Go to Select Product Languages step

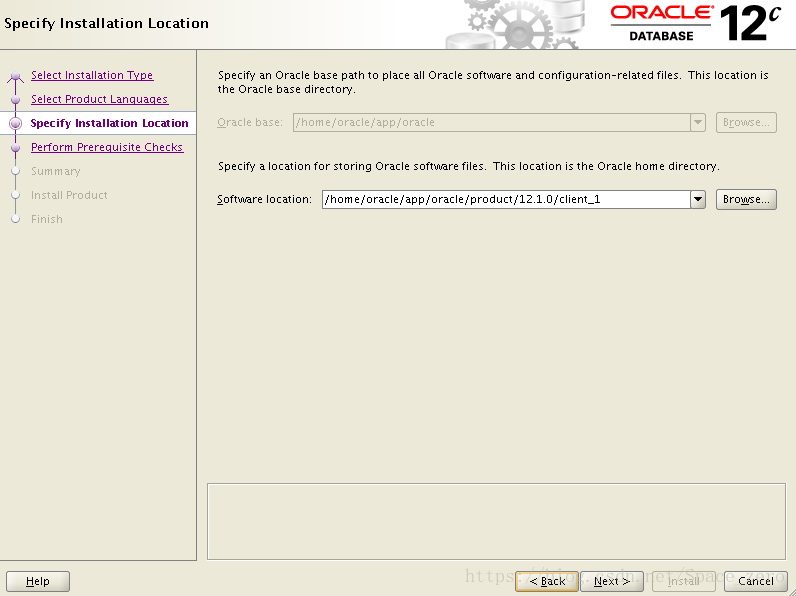[100, 99]
